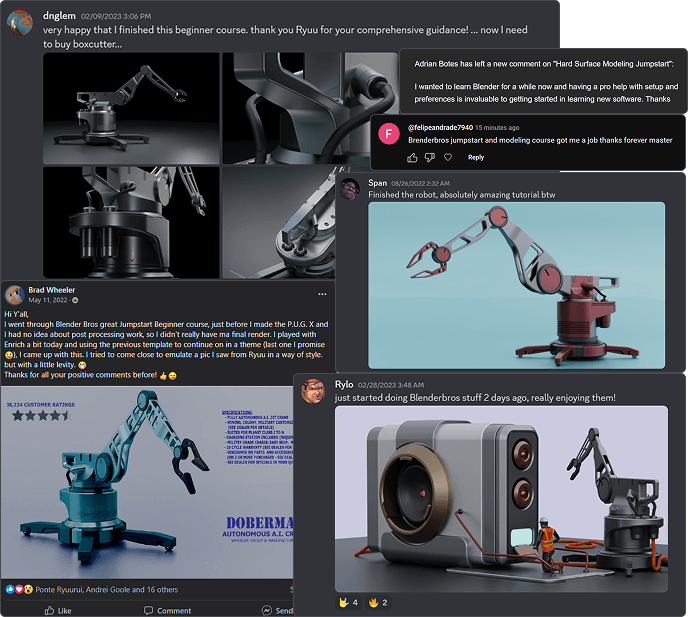Click the 02/28/2023 3:48 AM timestamp
The height and width of the screenshot is (617, 688).
pyautogui.click(x=391, y=385)
